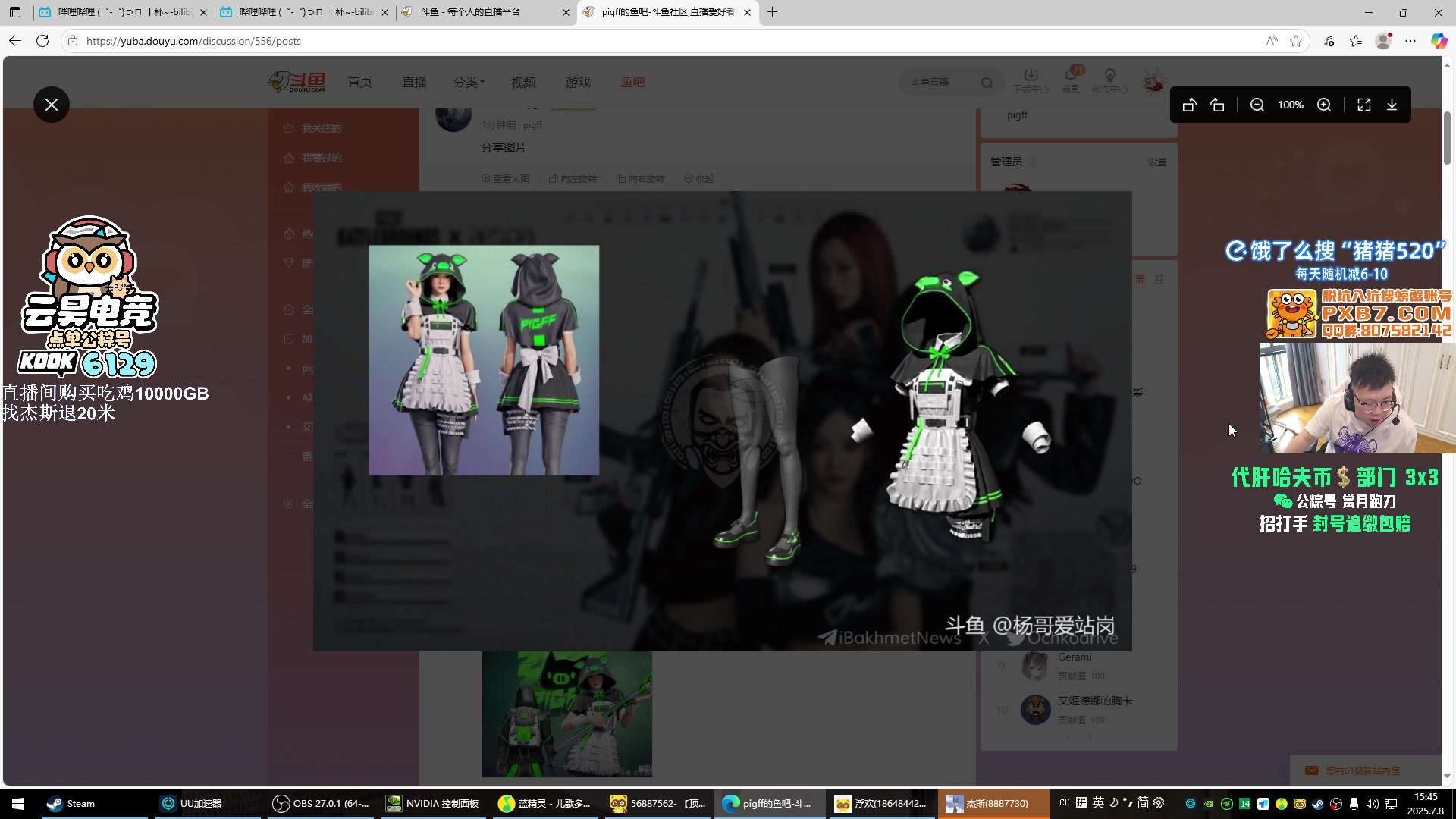Click the enlarged maid outfit image
The height and width of the screenshot is (819, 1456).
click(x=722, y=421)
